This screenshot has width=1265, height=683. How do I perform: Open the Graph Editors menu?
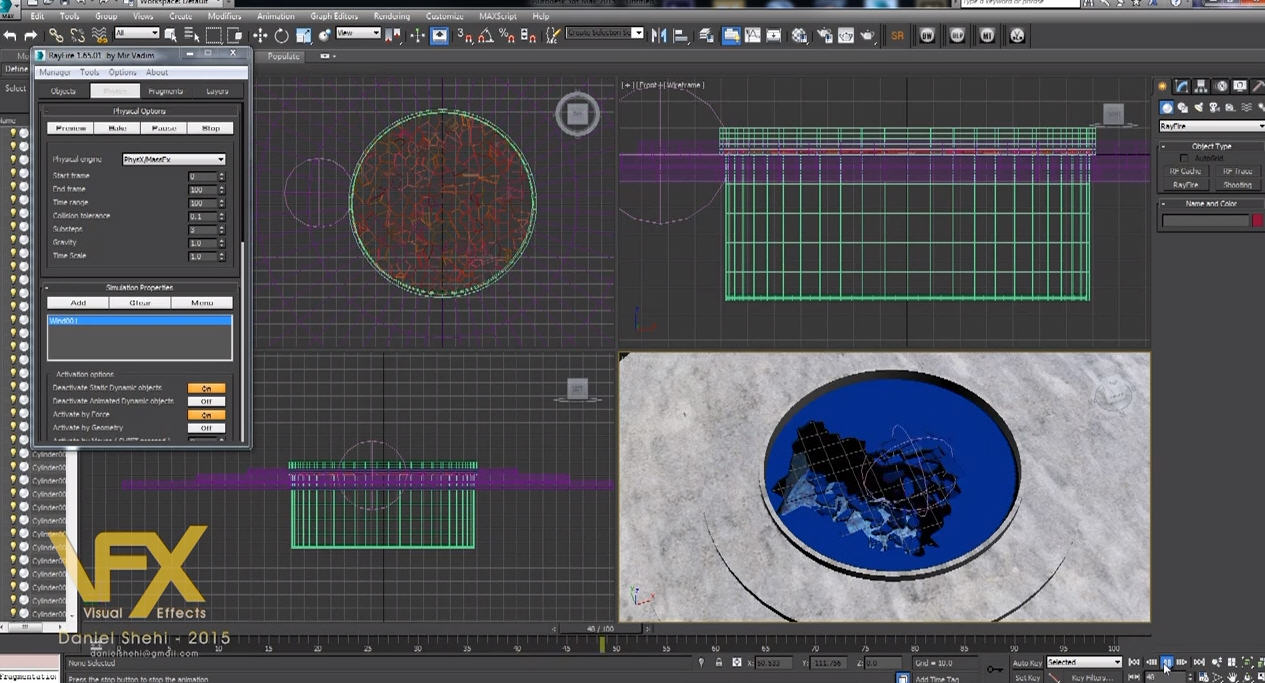coord(335,16)
